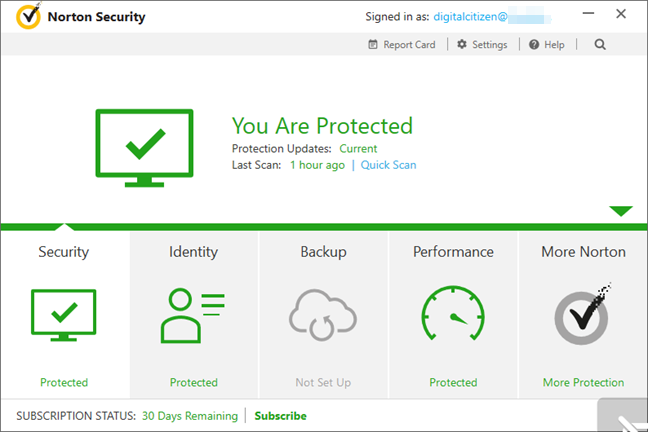
Task: Click the Identity person icon
Action: tap(193, 315)
